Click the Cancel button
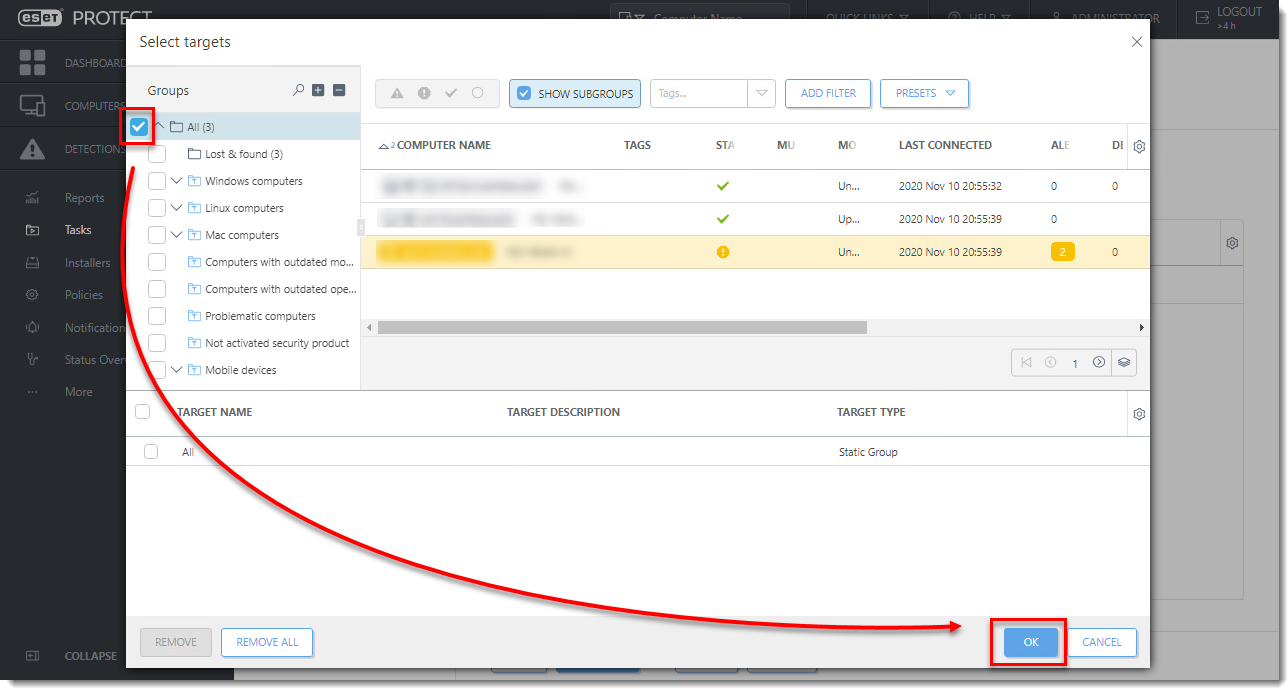 1102,642
